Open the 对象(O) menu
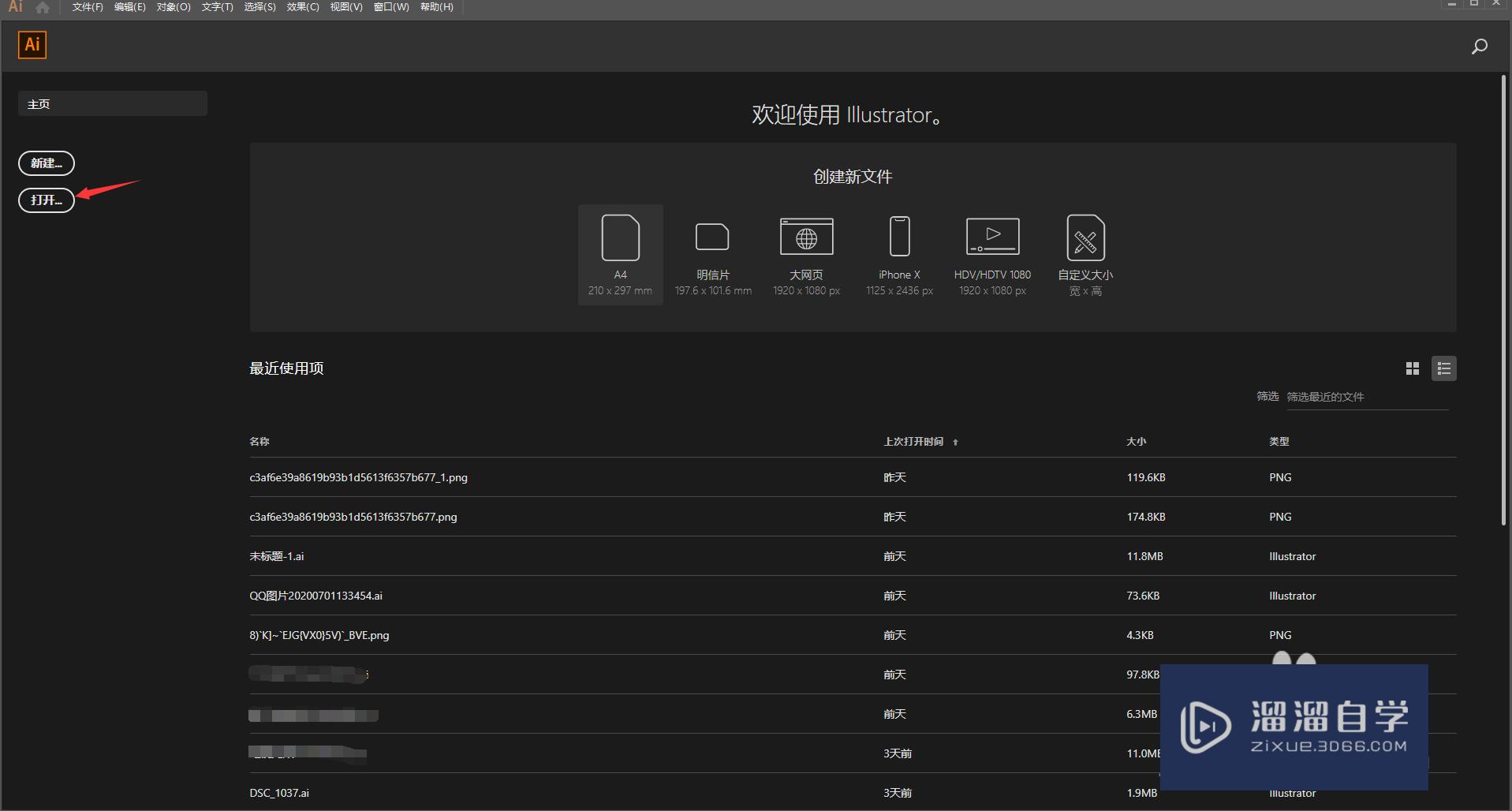 click(x=174, y=7)
